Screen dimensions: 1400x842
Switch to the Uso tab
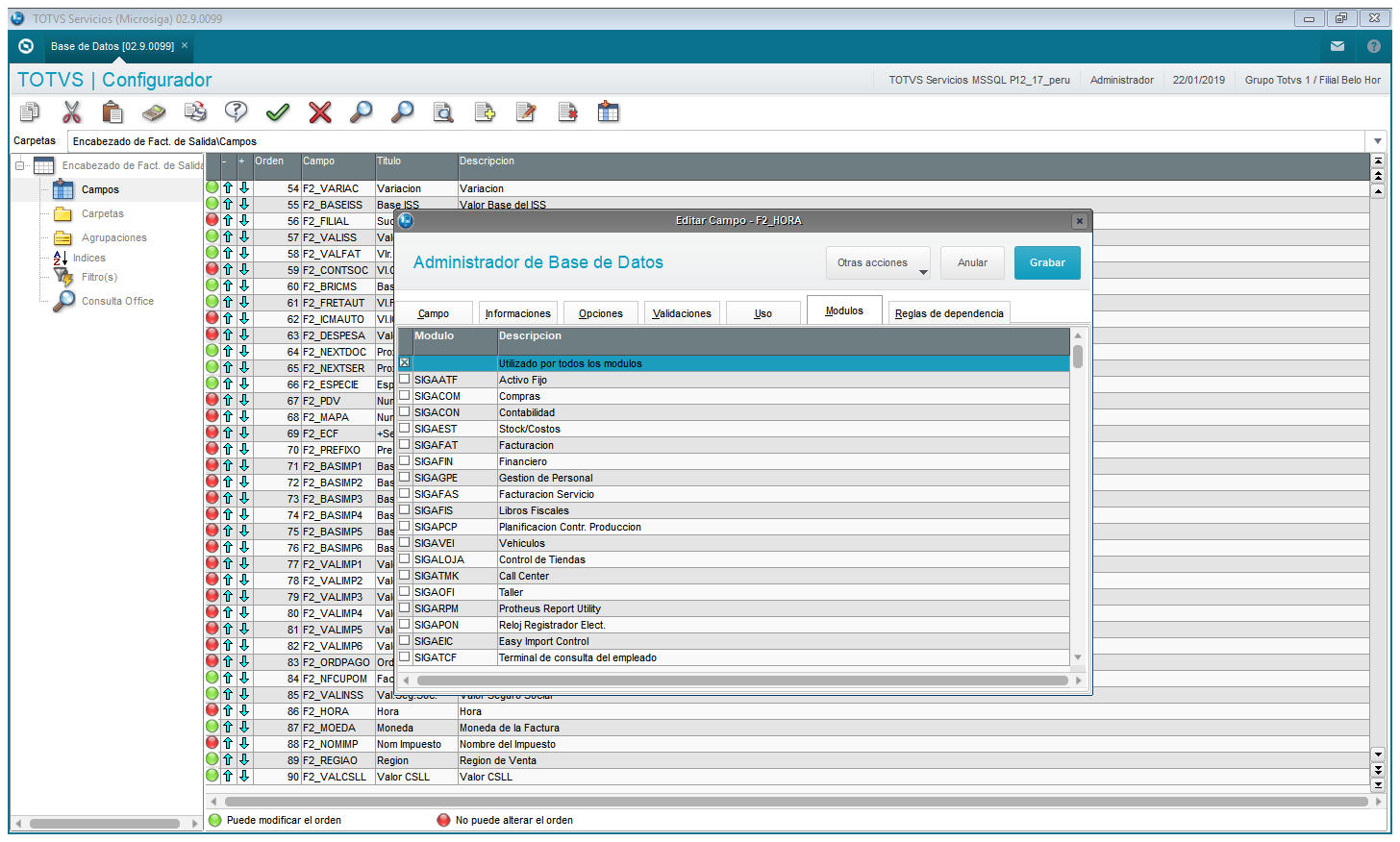(763, 313)
